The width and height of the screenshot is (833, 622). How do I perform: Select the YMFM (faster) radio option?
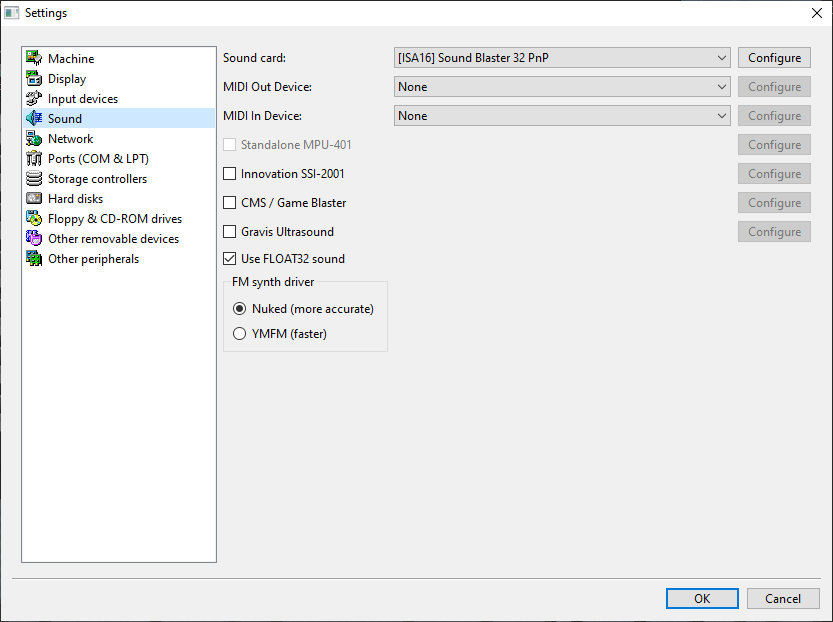pos(239,334)
